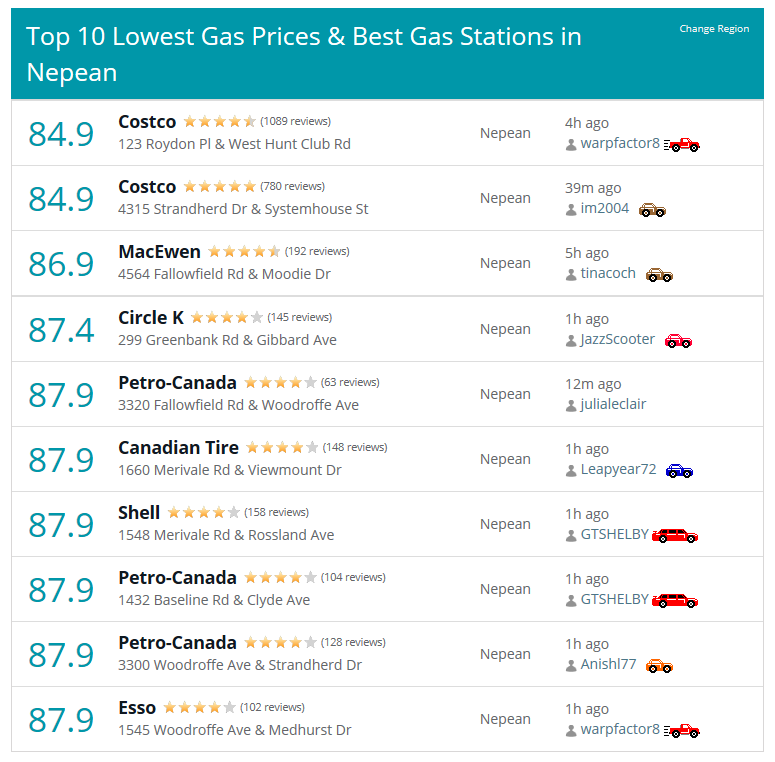Click the red car icon beside JazzScooter

coord(678,341)
